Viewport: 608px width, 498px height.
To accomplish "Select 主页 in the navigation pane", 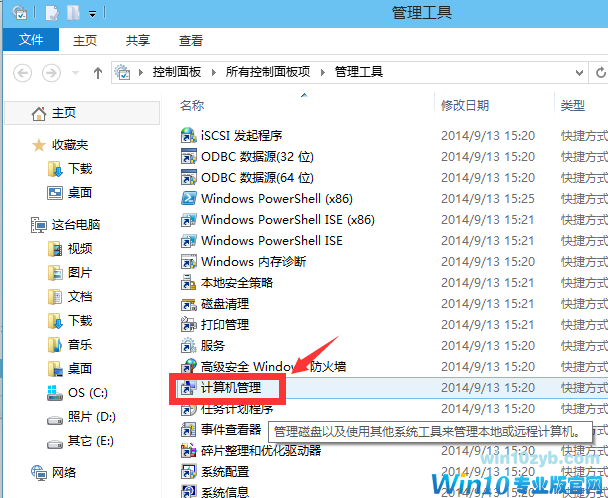I will coord(82,113).
